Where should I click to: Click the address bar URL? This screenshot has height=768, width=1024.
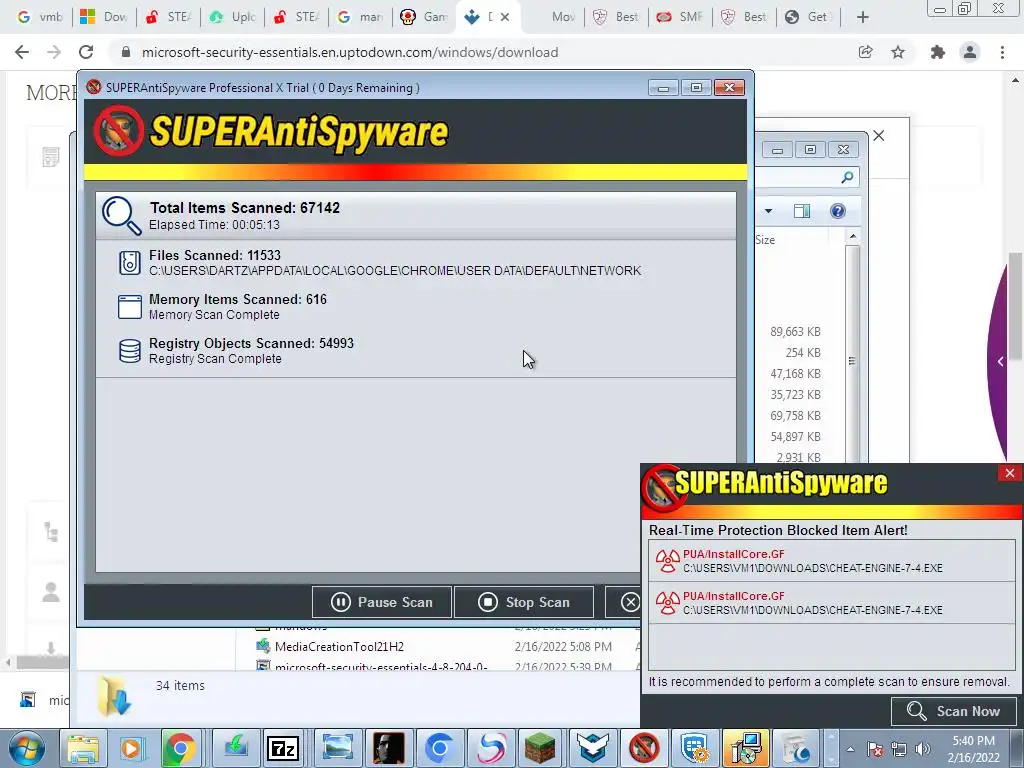point(350,52)
